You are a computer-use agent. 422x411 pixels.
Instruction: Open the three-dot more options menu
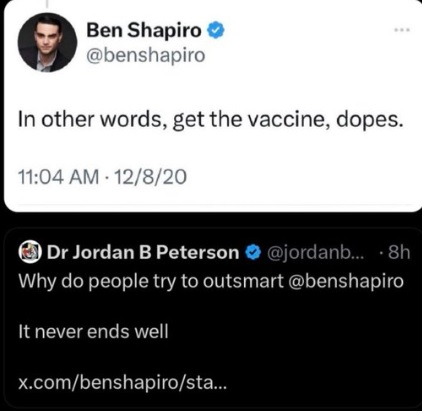click(x=401, y=30)
